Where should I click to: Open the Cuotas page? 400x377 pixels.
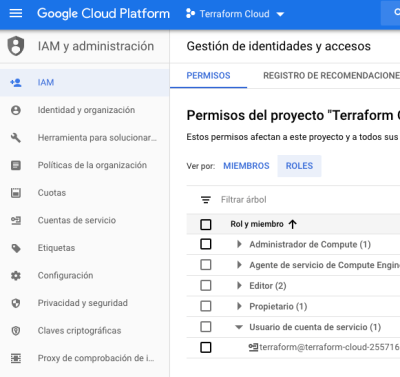[x=85, y=193]
